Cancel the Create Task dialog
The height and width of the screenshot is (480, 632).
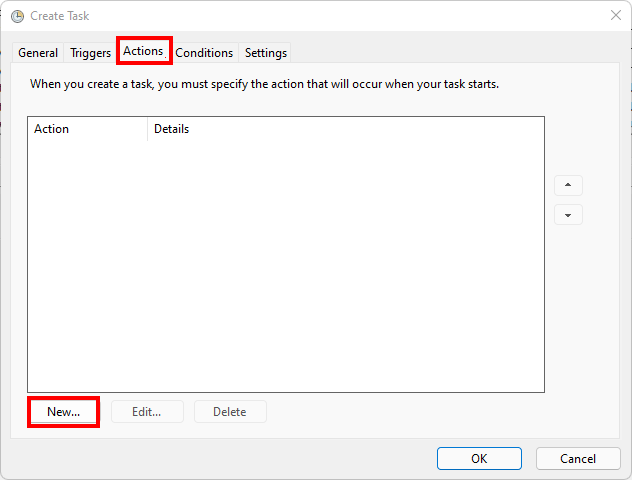pyautogui.click(x=578, y=458)
